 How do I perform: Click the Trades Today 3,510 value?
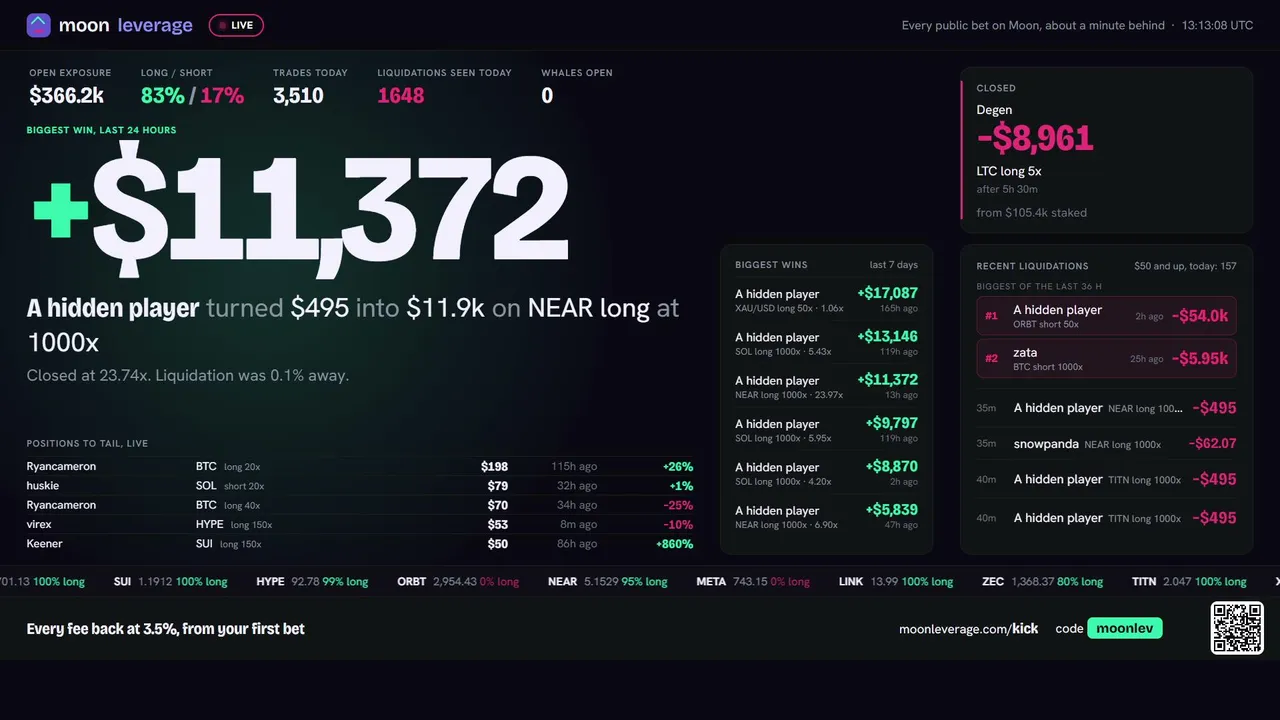coord(298,95)
